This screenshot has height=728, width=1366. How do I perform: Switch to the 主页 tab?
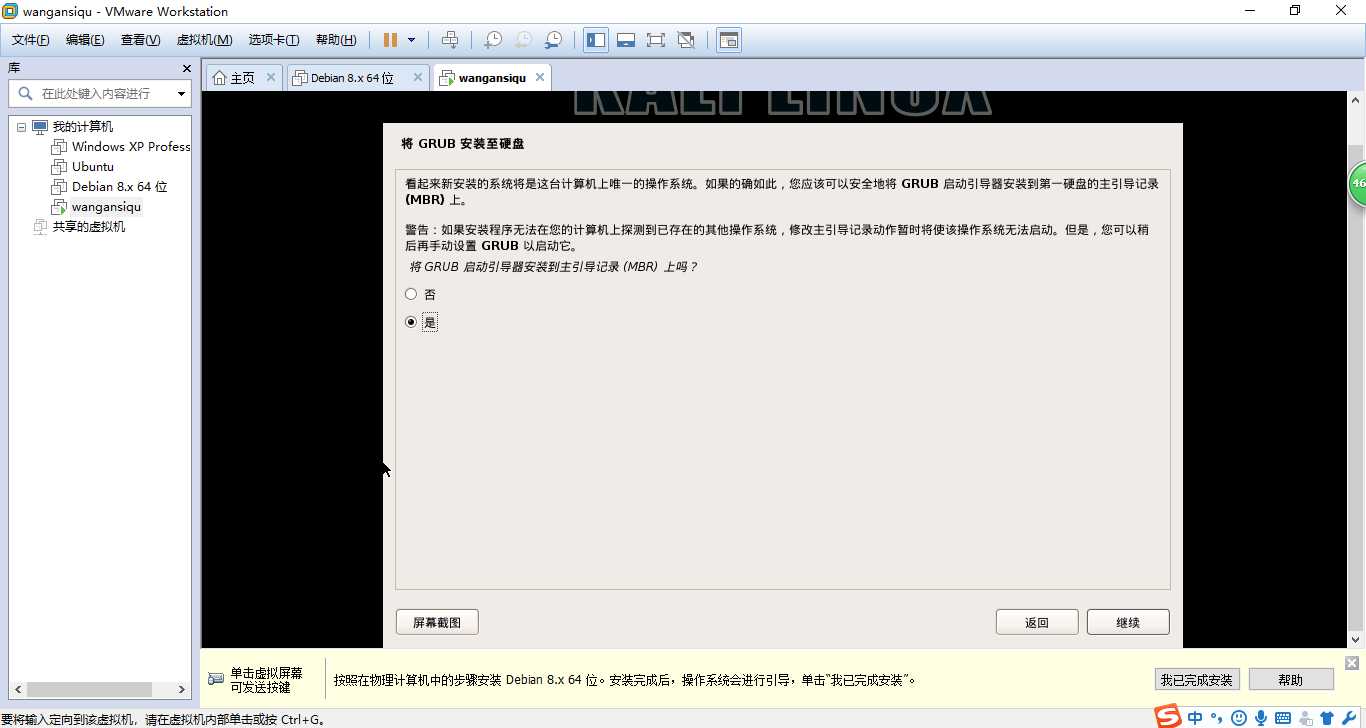tap(243, 78)
